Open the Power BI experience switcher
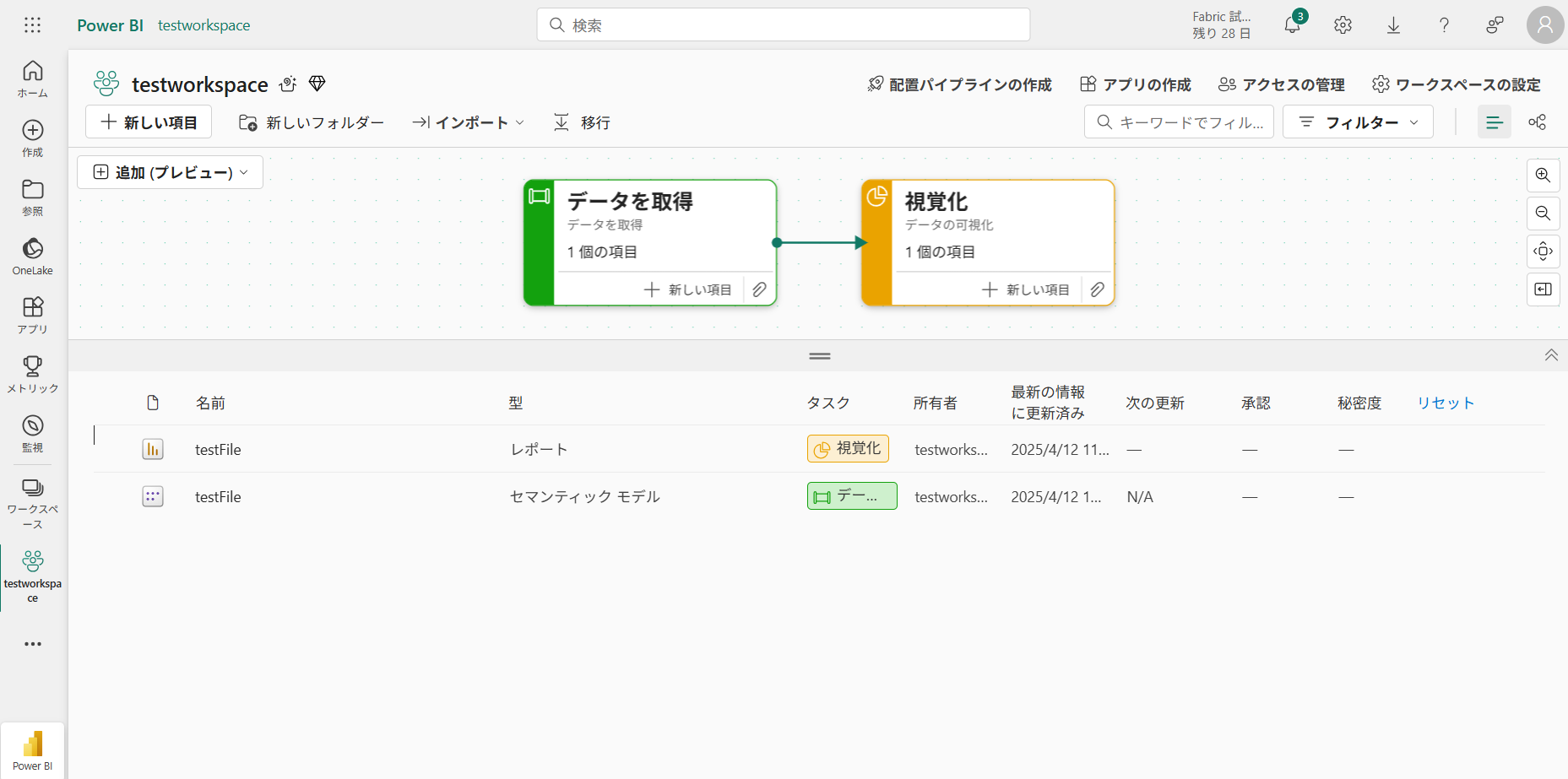This screenshot has height=779, width=1568. coord(33,750)
